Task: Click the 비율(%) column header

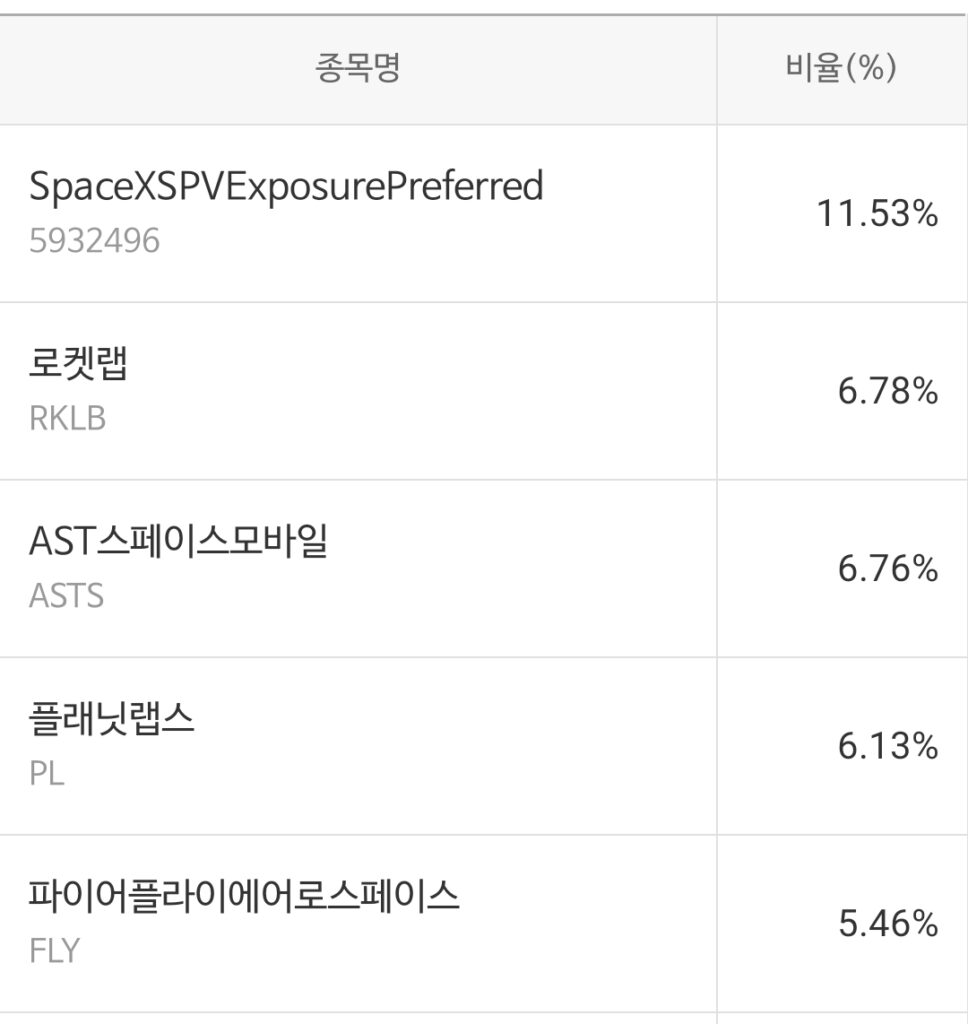Action: tap(841, 69)
